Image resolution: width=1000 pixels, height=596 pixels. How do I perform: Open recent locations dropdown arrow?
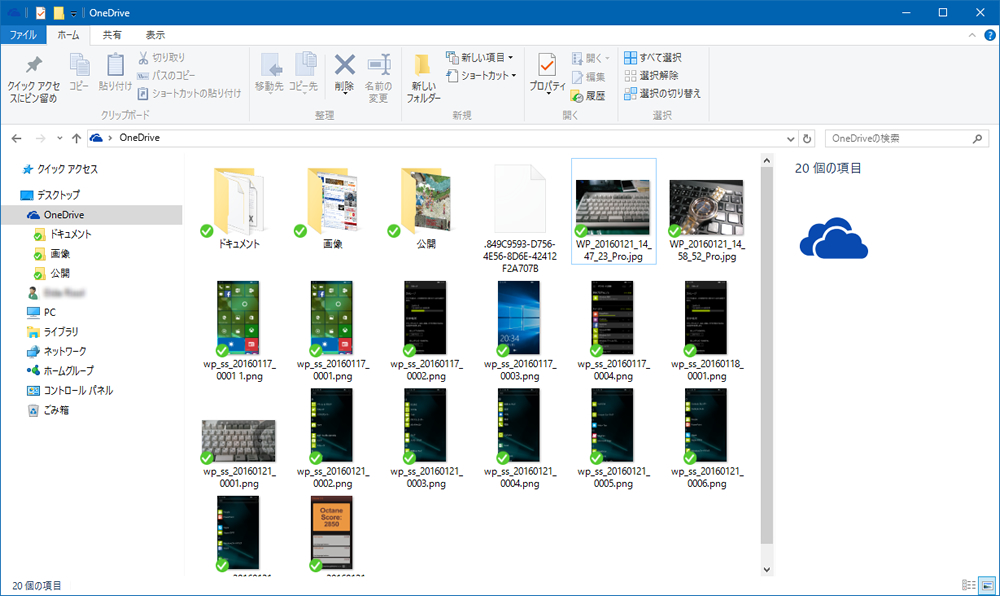[x=59, y=138]
